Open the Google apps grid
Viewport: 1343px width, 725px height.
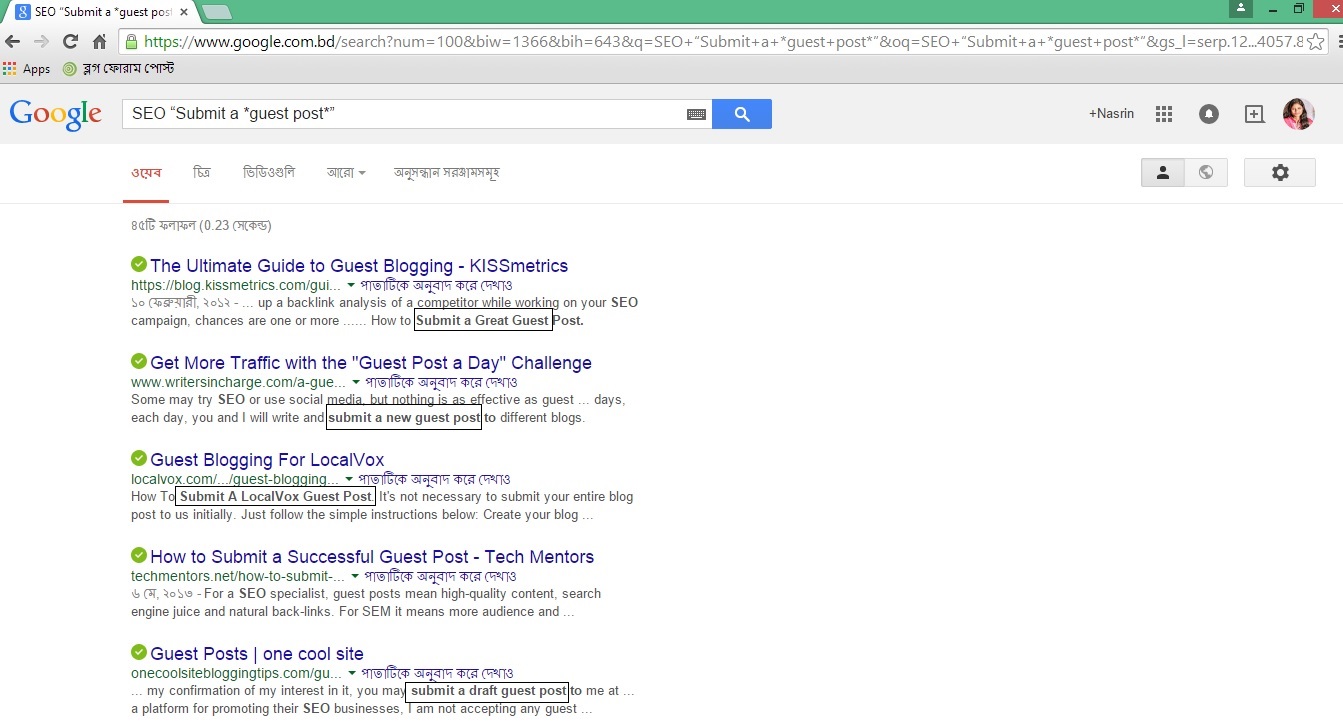[x=1164, y=114]
